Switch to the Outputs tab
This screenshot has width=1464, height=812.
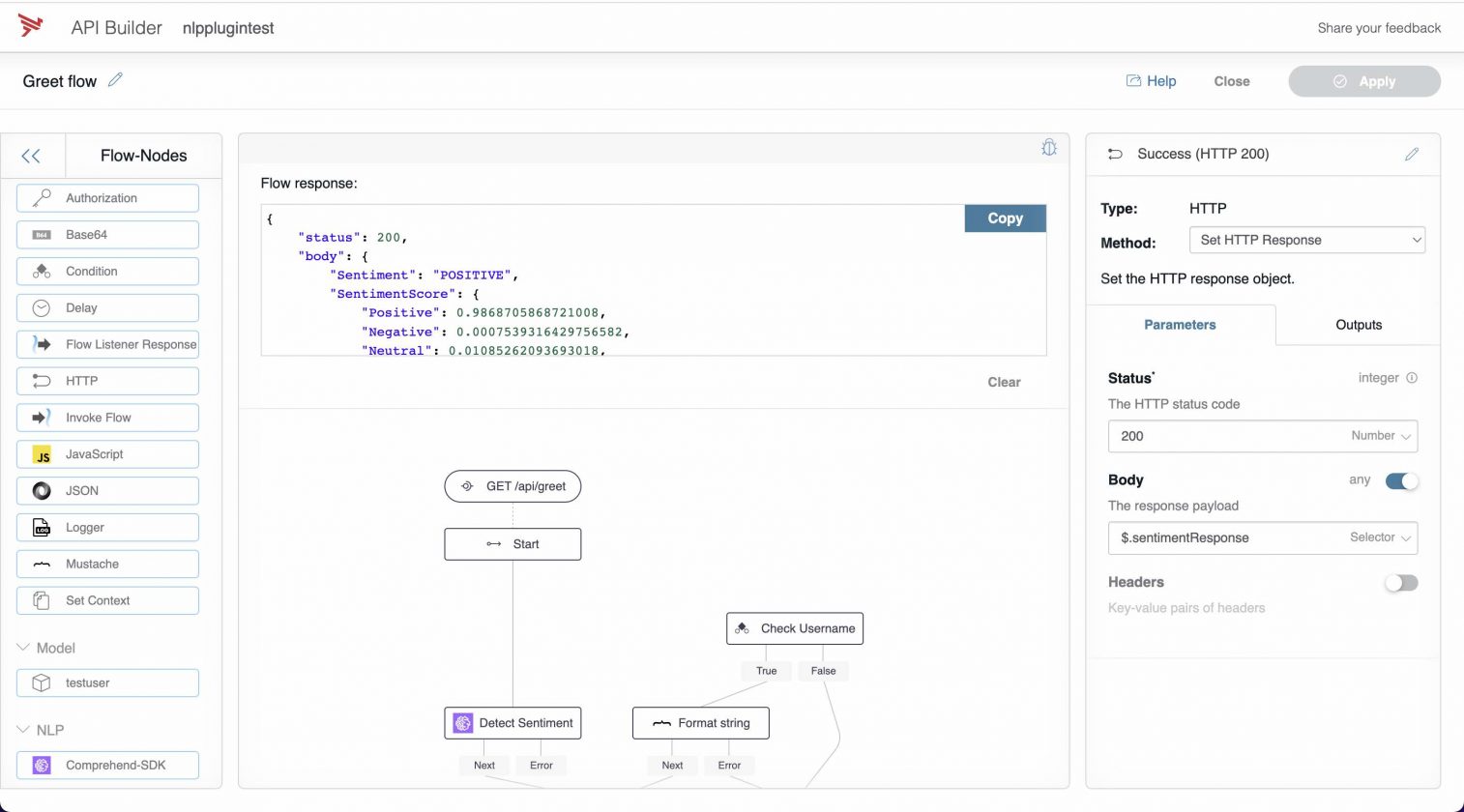(x=1358, y=325)
